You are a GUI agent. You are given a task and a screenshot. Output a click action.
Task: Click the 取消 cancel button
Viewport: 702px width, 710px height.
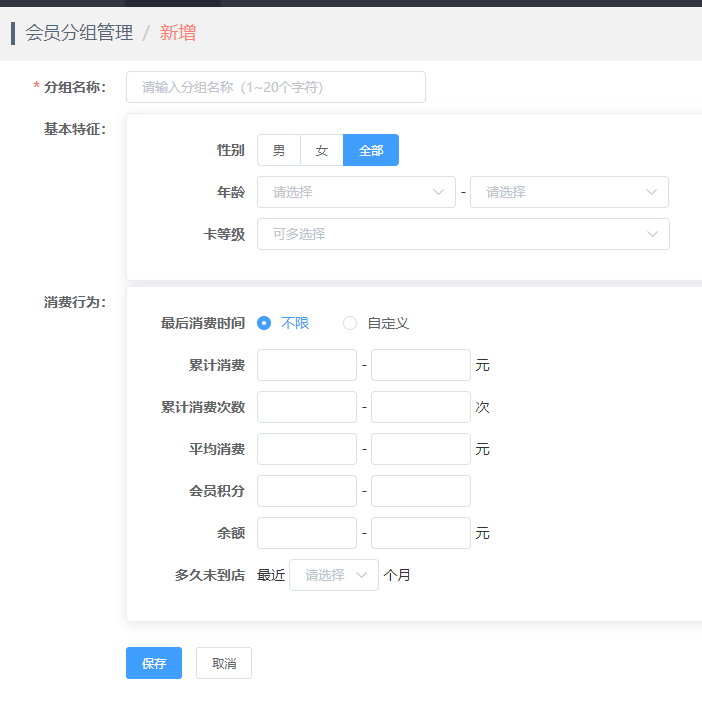pos(224,663)
